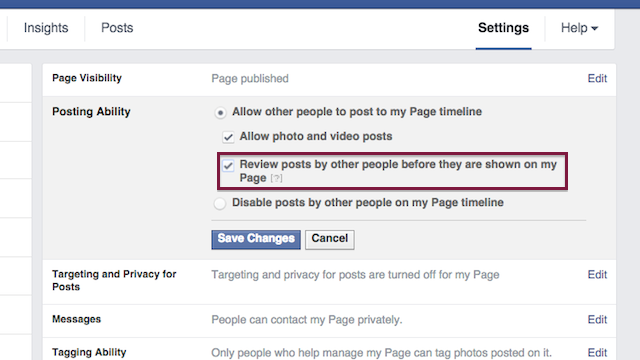Edit the Tagging Ability setting
This screenshot has height=360, width=640.
(x=597, y=353)
